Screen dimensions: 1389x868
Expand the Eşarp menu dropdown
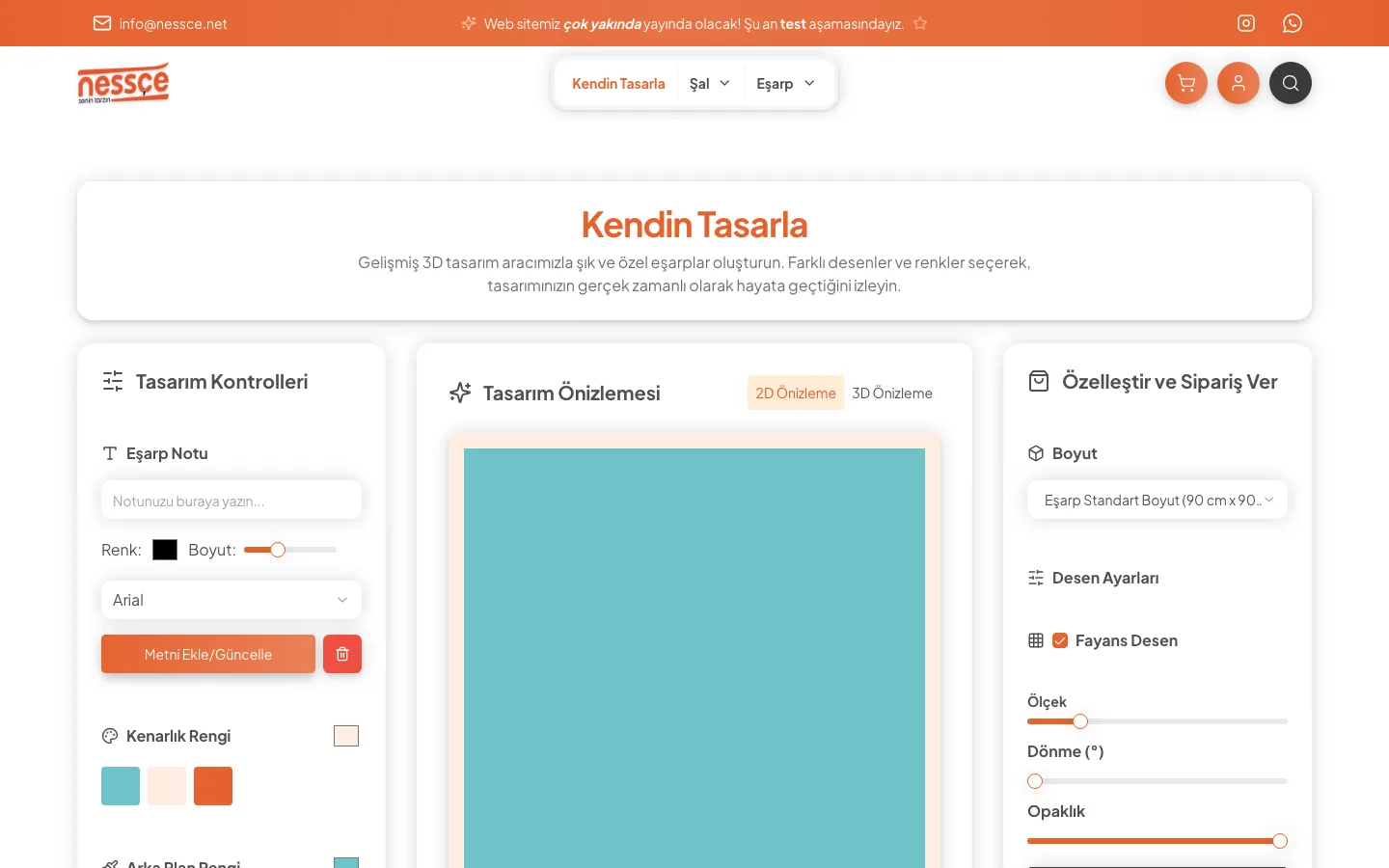click(786, 83)
